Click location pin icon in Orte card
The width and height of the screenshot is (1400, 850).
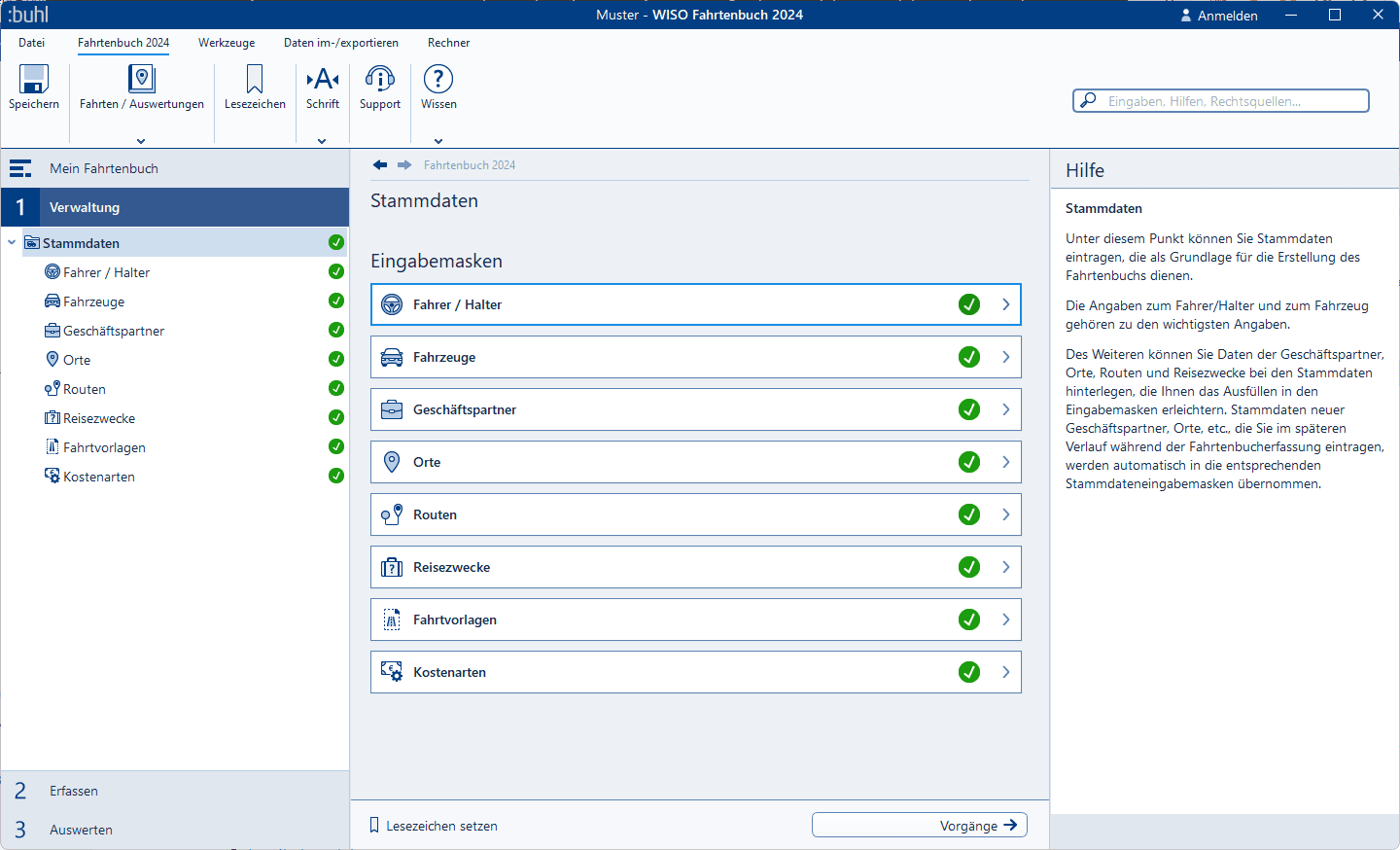392,462
